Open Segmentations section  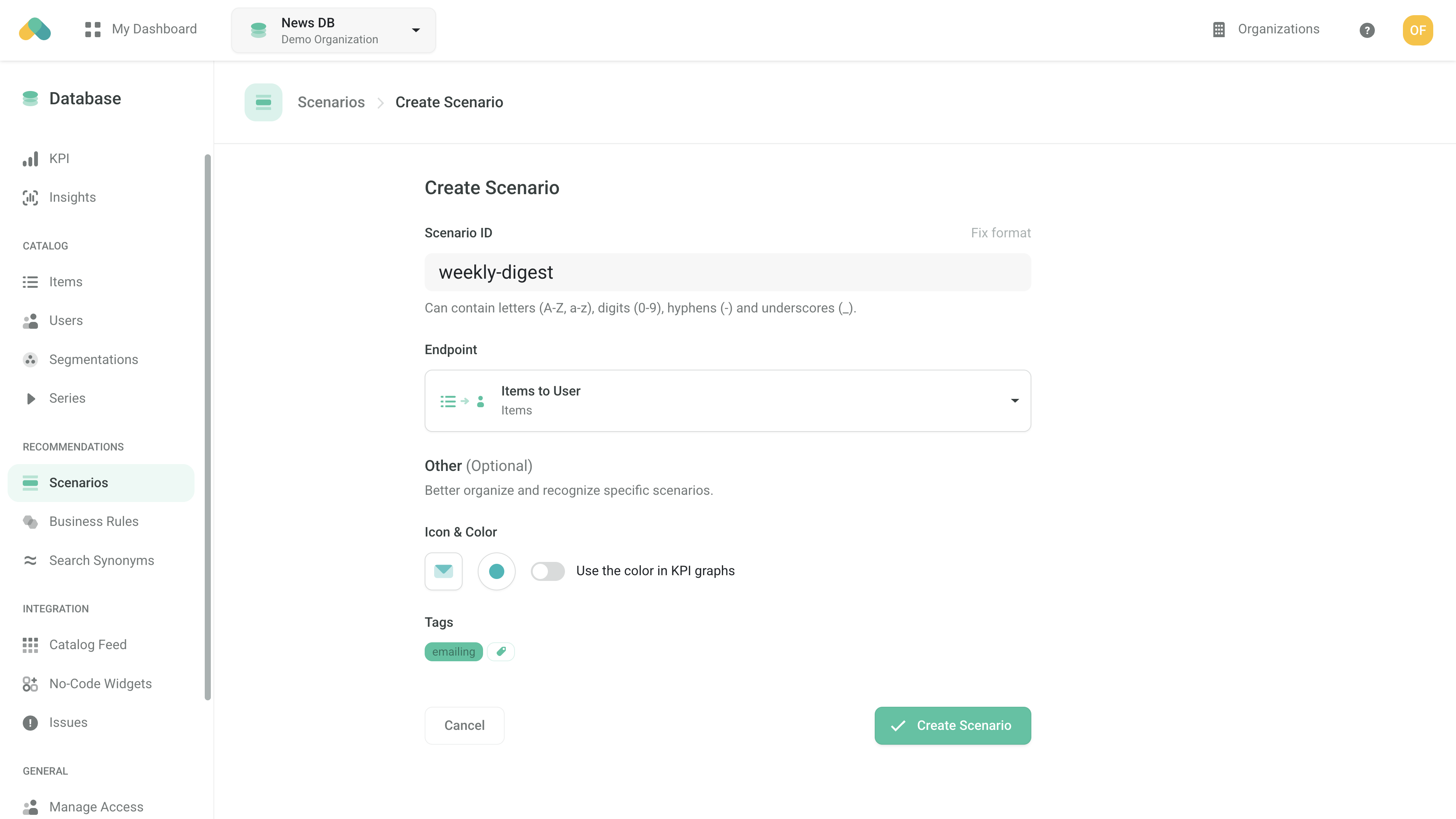pos(94,359)
